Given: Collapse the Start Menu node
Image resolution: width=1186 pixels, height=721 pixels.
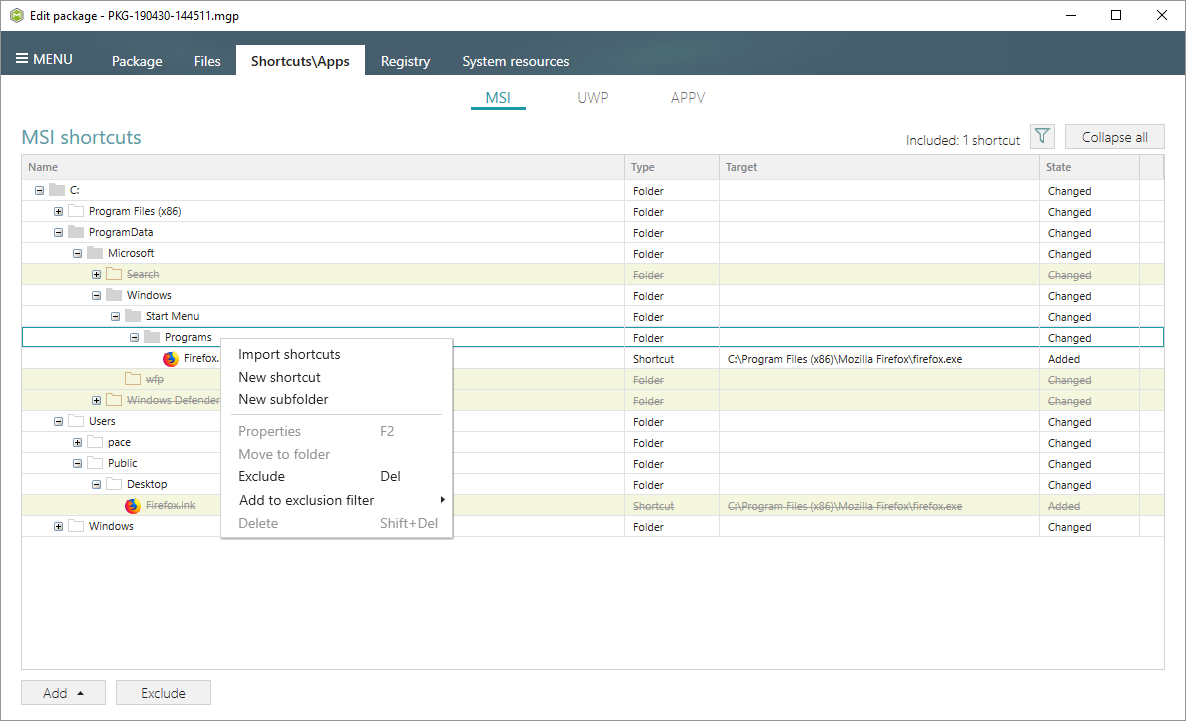Looking at the screenshot, I should [x=115, y=317].
